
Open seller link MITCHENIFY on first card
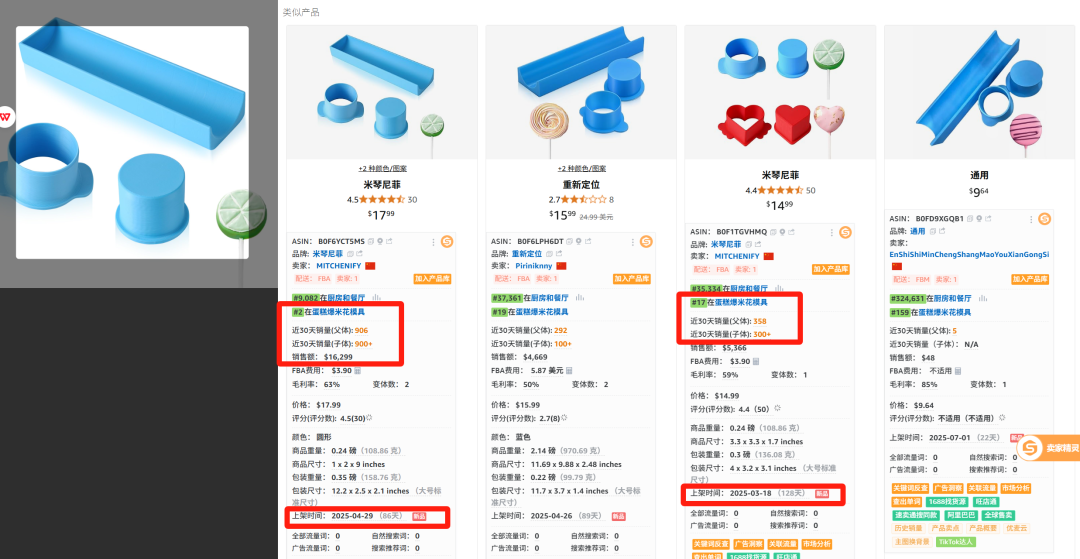point(339,265)
